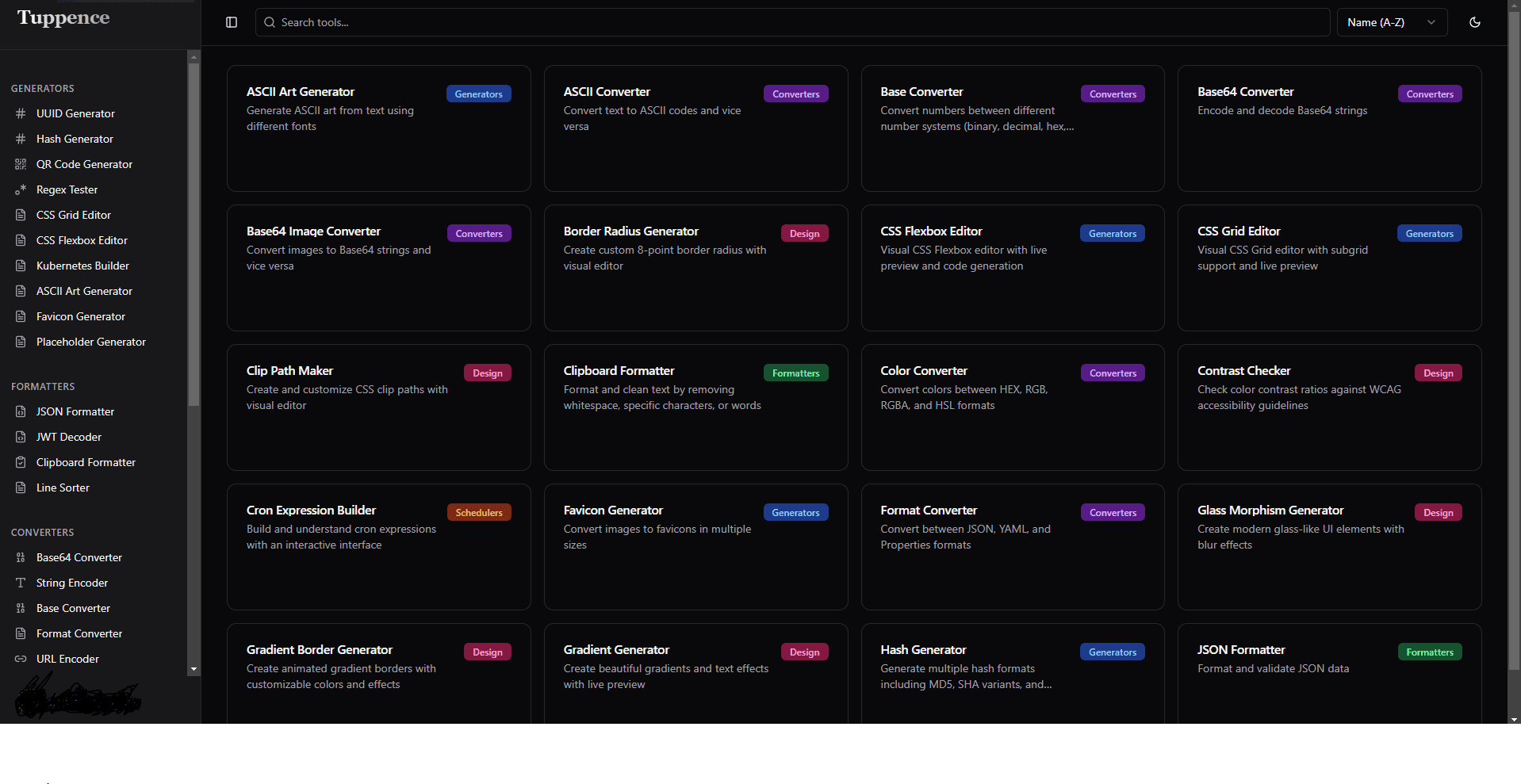Image resolution: width=1521 pixels, height=784 pixels.
Task: Click the QR Code Generator icon
Action: pyautogui.click(x=21, y=164)
